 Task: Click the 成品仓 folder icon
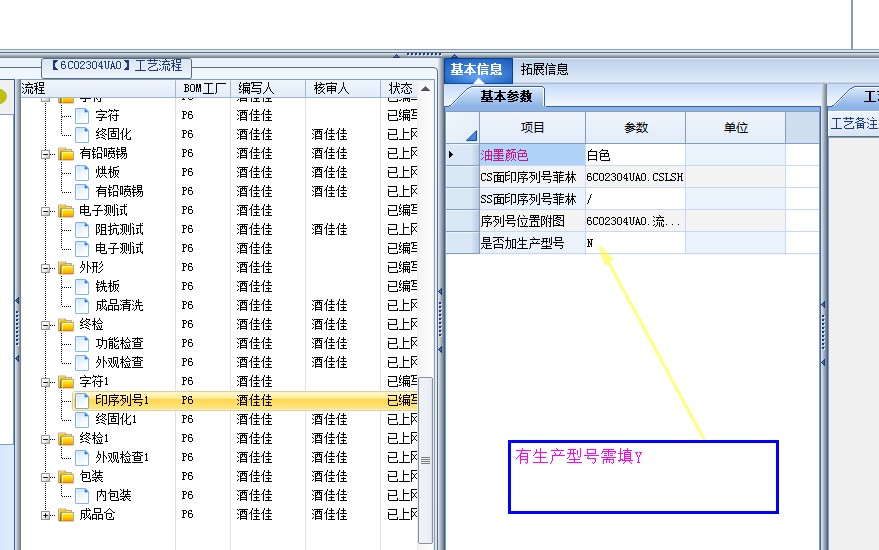click(66, 515)
